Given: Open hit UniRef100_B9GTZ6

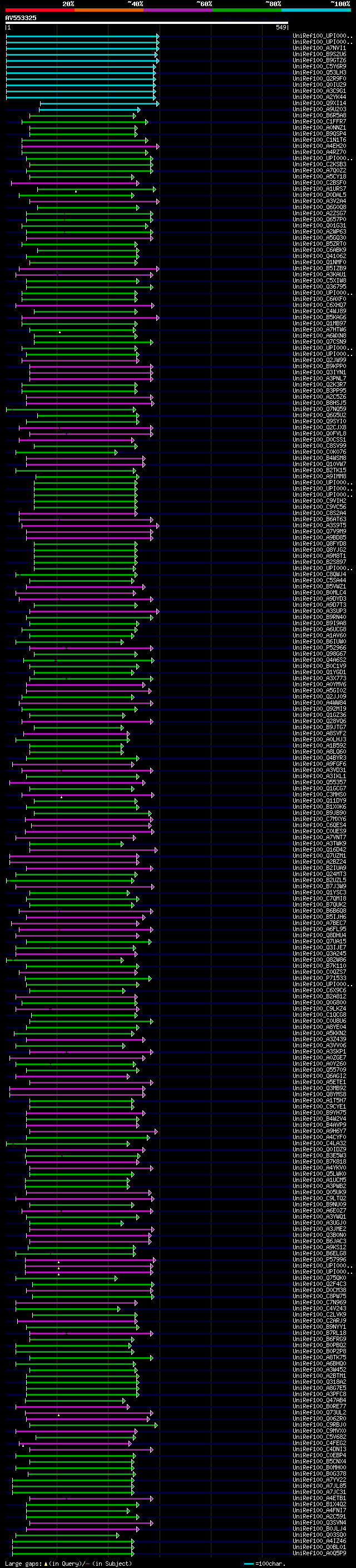Looking at the screenshot, I should (x=319, y=60).
